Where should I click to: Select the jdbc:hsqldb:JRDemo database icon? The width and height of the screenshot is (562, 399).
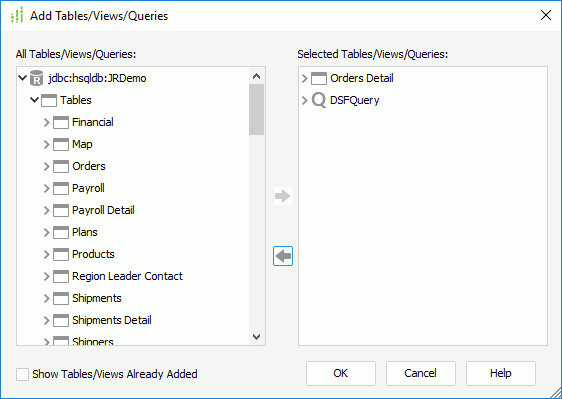point(36,78)
